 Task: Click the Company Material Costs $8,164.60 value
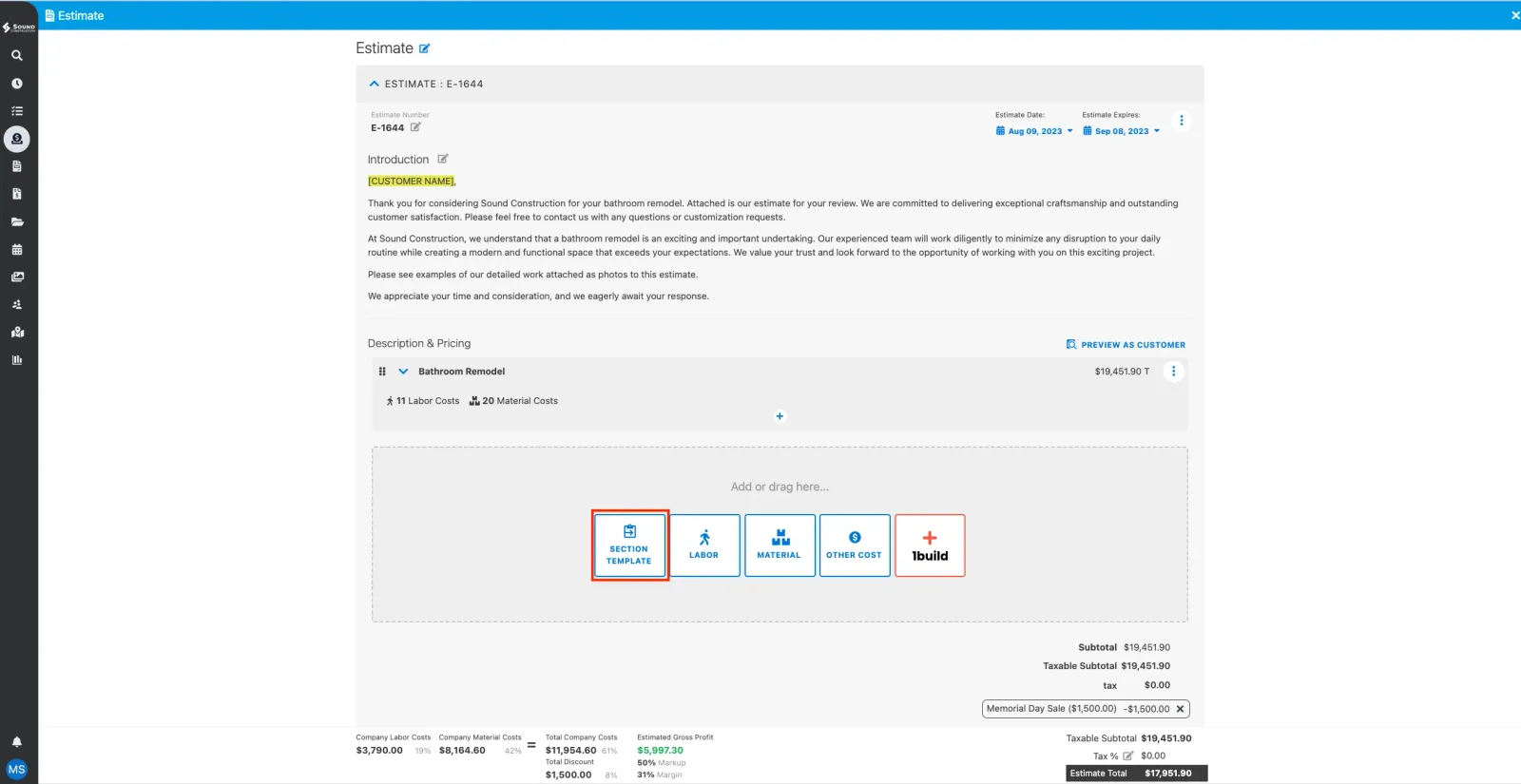click(x=462, y=751)
